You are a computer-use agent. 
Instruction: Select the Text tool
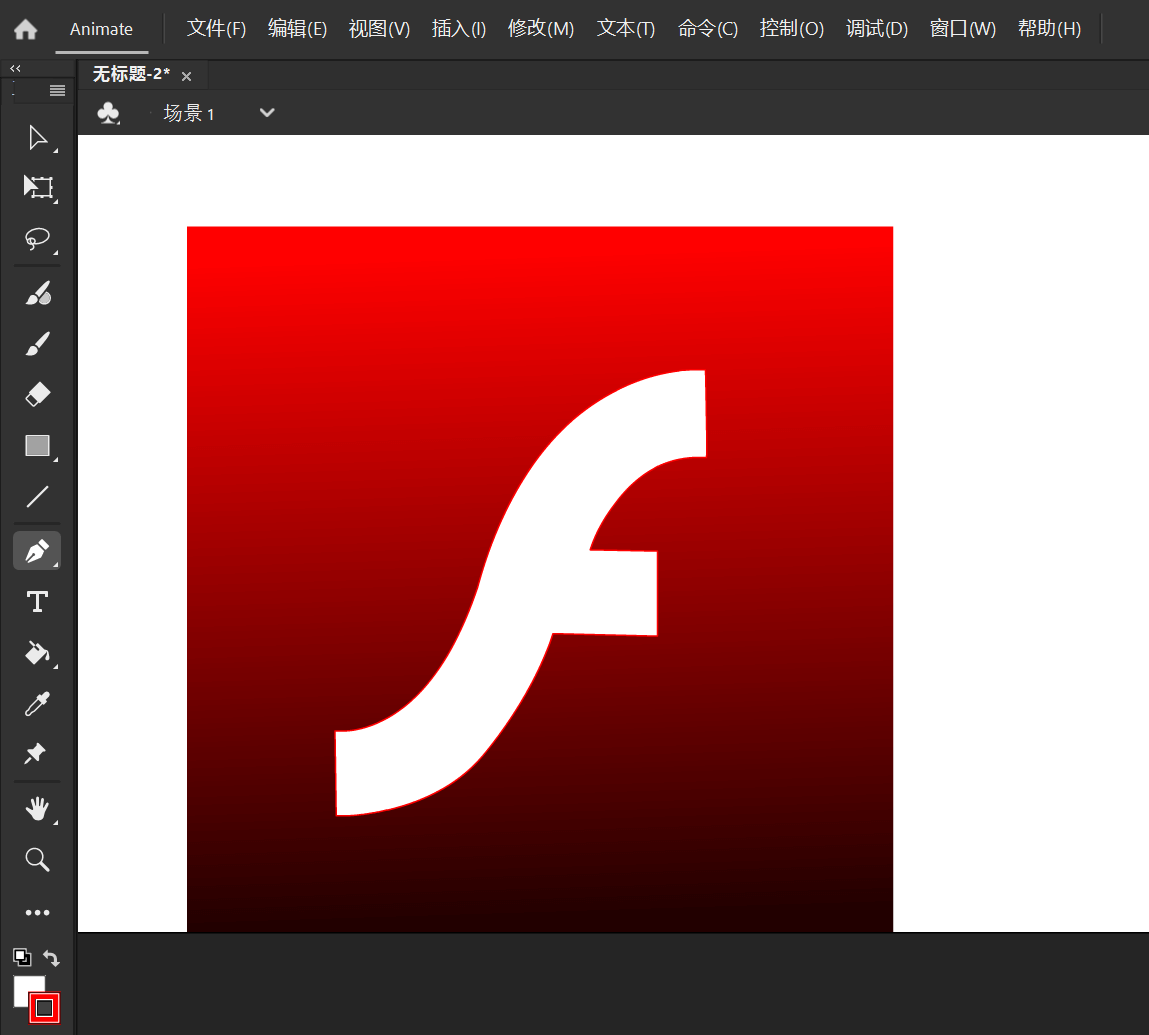(37, 602)
